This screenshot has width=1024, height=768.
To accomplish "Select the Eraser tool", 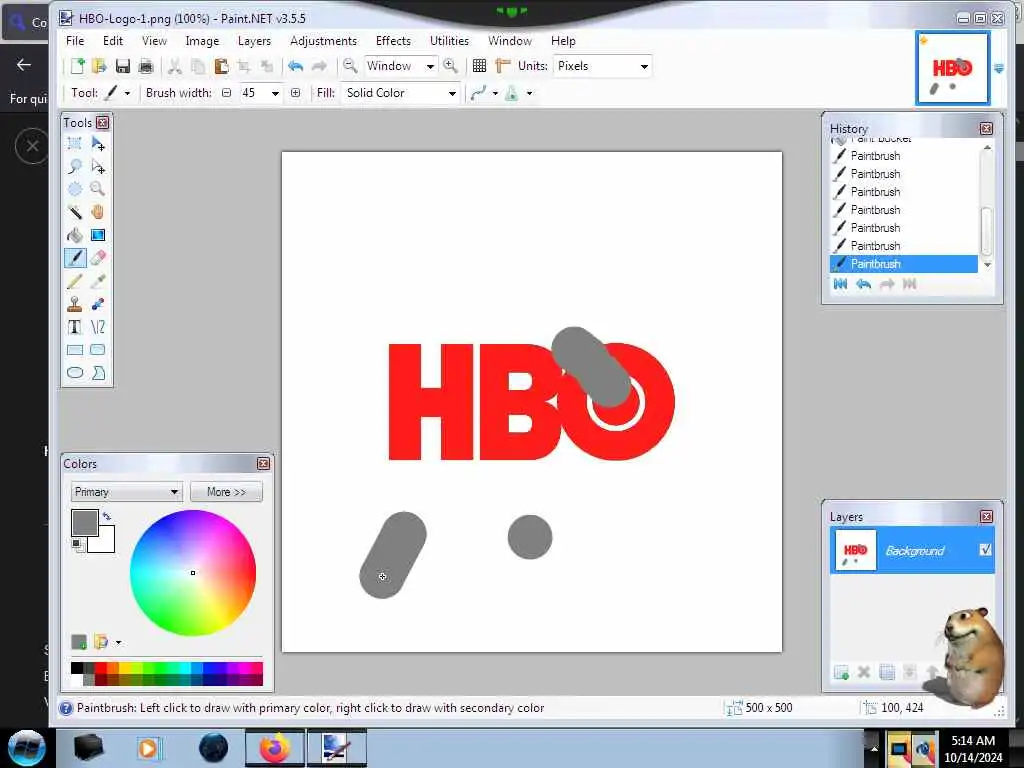I will click(x=98, y=258).
